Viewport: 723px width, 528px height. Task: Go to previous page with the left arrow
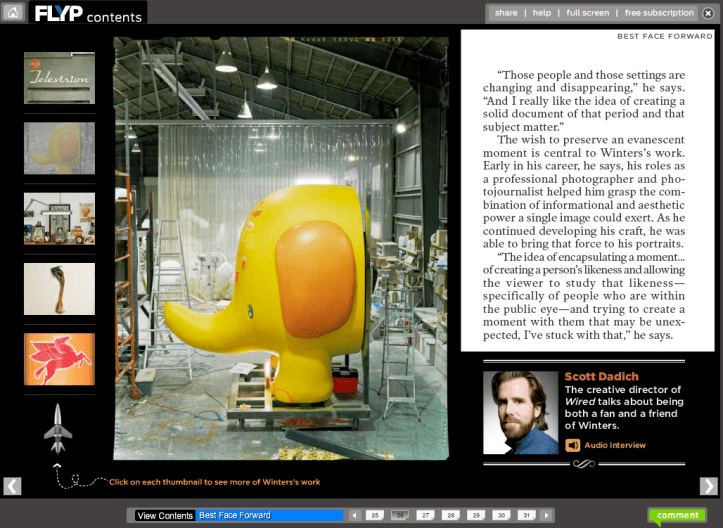[12, 486]
